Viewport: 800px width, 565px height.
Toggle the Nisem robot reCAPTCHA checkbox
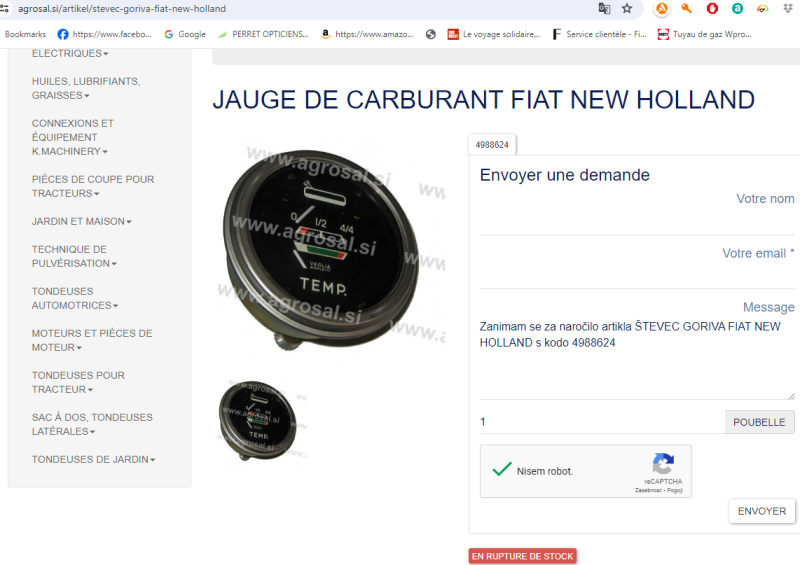click(502, 470)
